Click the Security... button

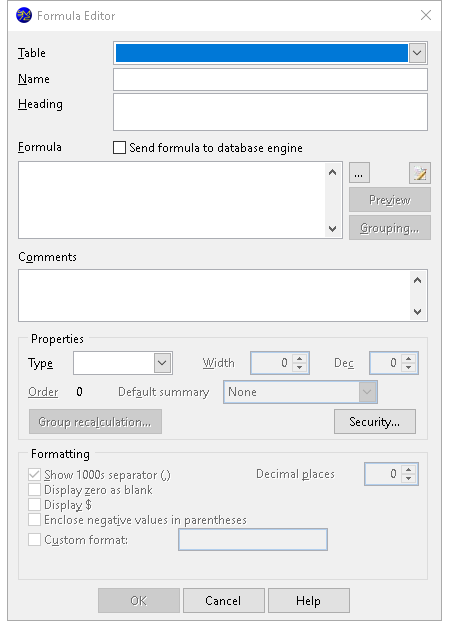pyautogui.click(x=375, y=421)
